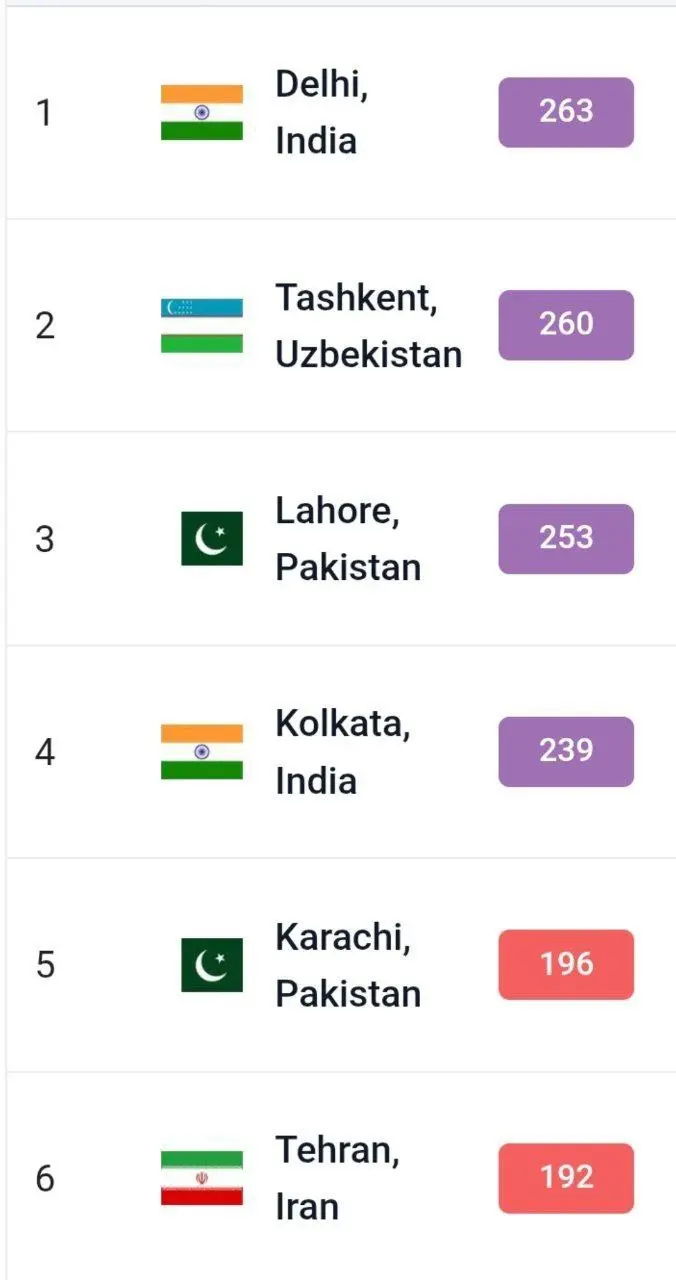
Task: Click rank number 1 in the list
Action: [43, 113]
